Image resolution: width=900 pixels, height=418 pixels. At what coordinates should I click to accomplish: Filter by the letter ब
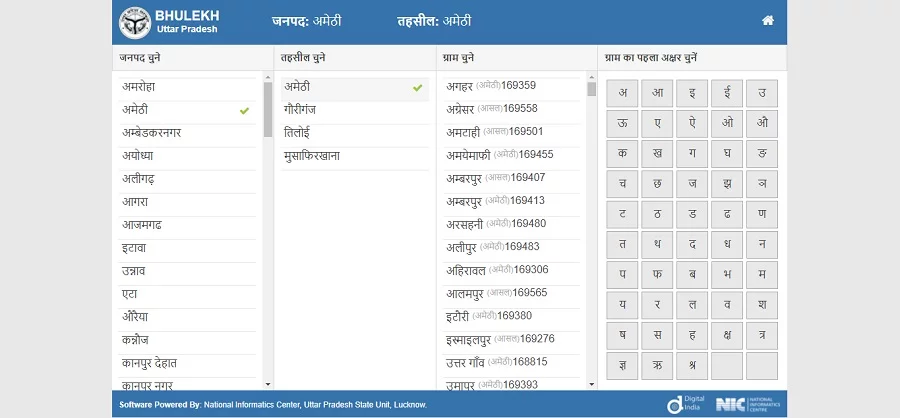692,275
